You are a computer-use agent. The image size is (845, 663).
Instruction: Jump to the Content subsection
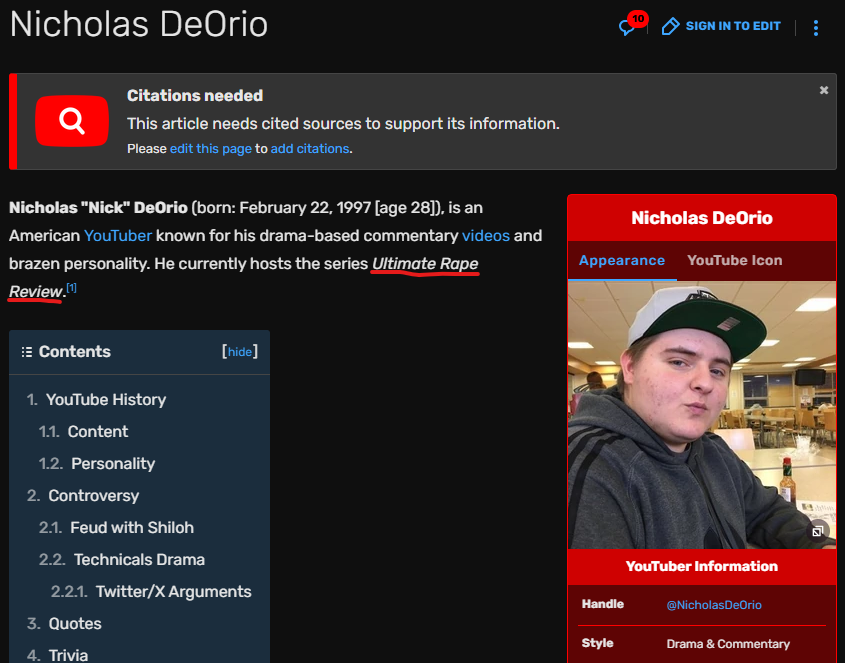98,431
